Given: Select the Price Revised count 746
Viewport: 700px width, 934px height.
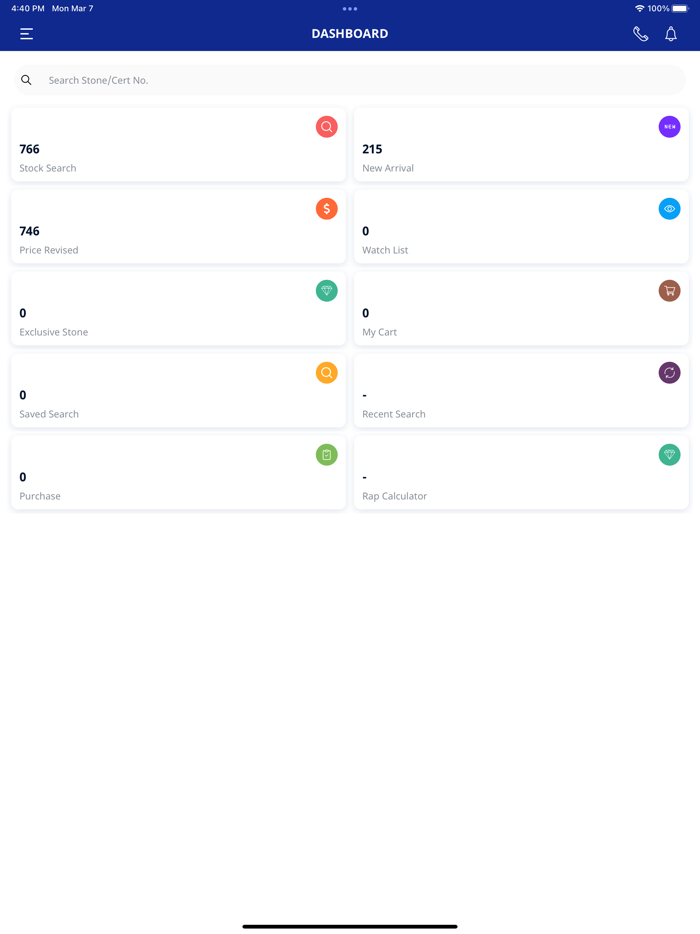Looking at the screenshot, I should 30,231.
